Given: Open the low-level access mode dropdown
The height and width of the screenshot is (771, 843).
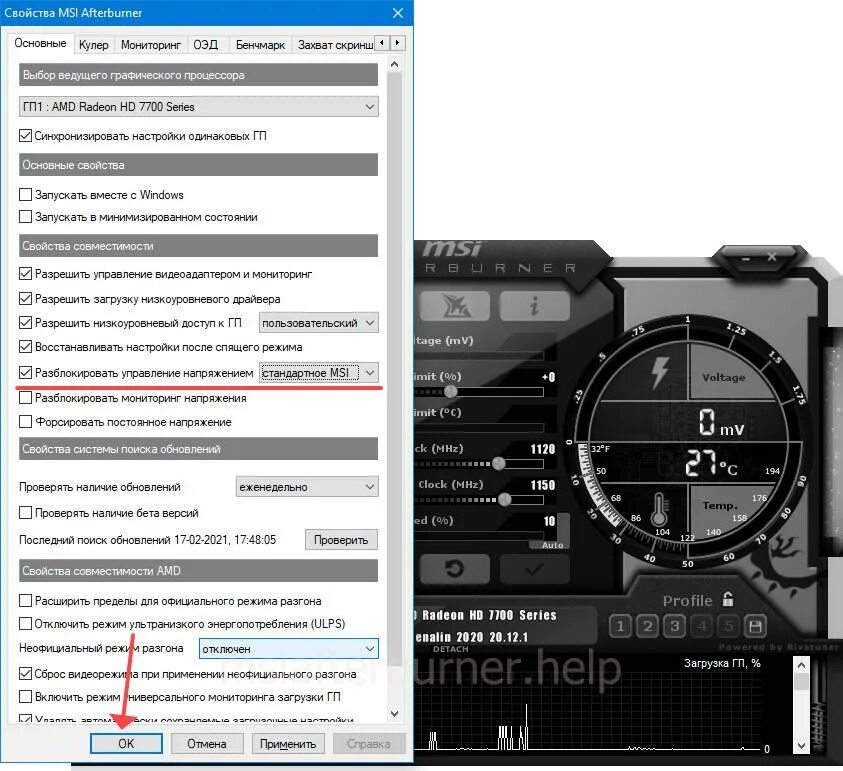Looking at the screenshot, I should click(x=318, y=323).
